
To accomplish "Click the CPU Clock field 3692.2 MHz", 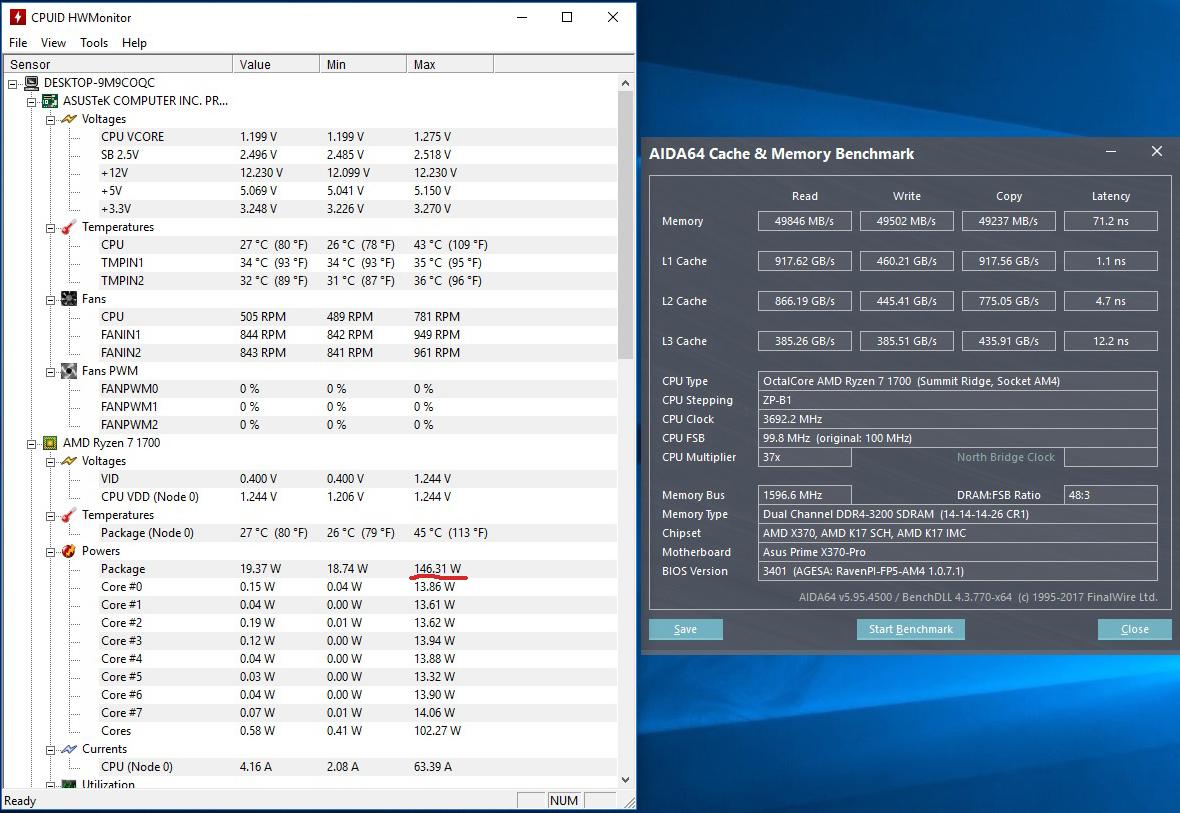I will coord(957,419).
